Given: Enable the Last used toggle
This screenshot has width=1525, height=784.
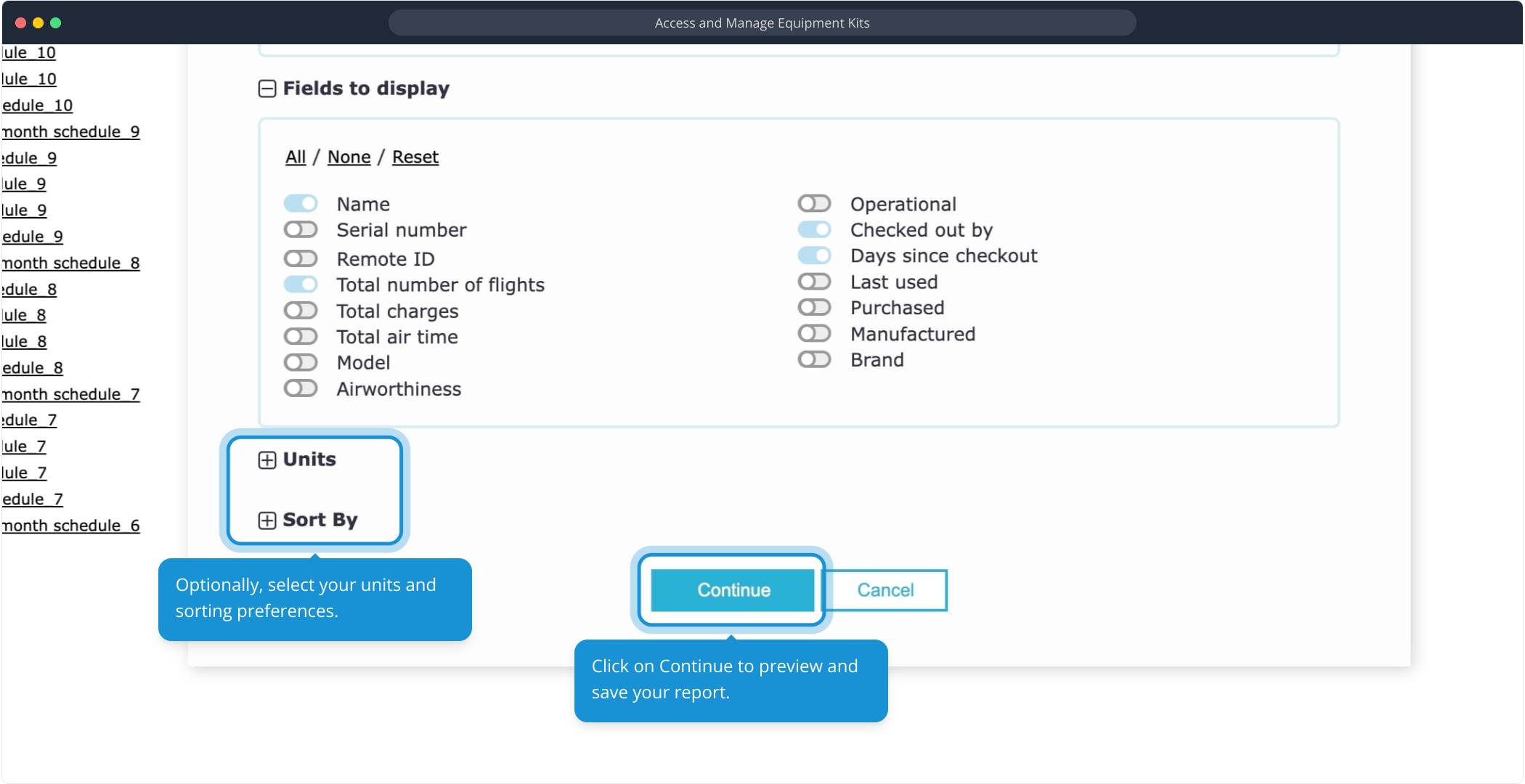Looking at the screenshot, I should 814,282.
